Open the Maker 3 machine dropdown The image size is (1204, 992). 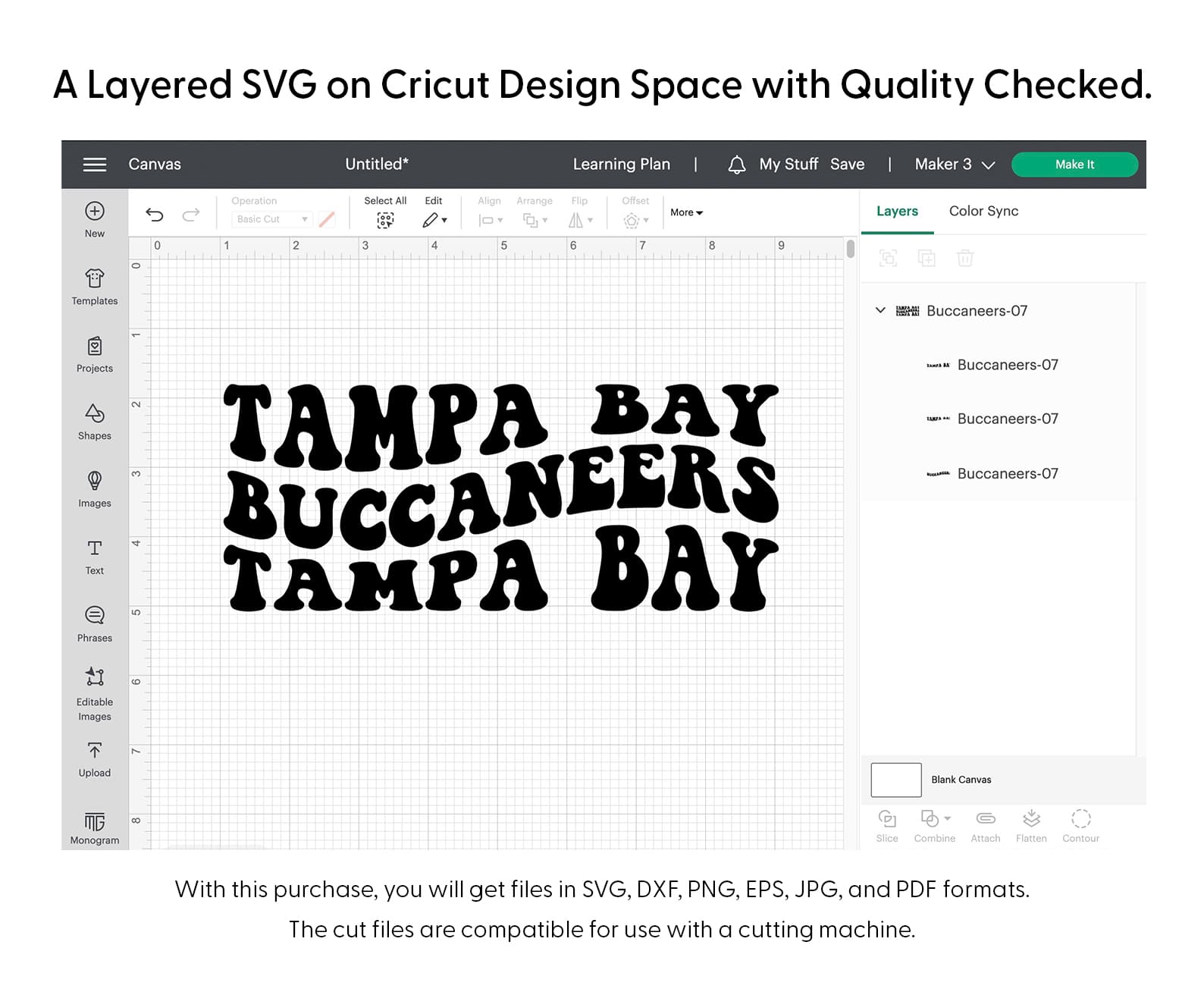point(954,165)
